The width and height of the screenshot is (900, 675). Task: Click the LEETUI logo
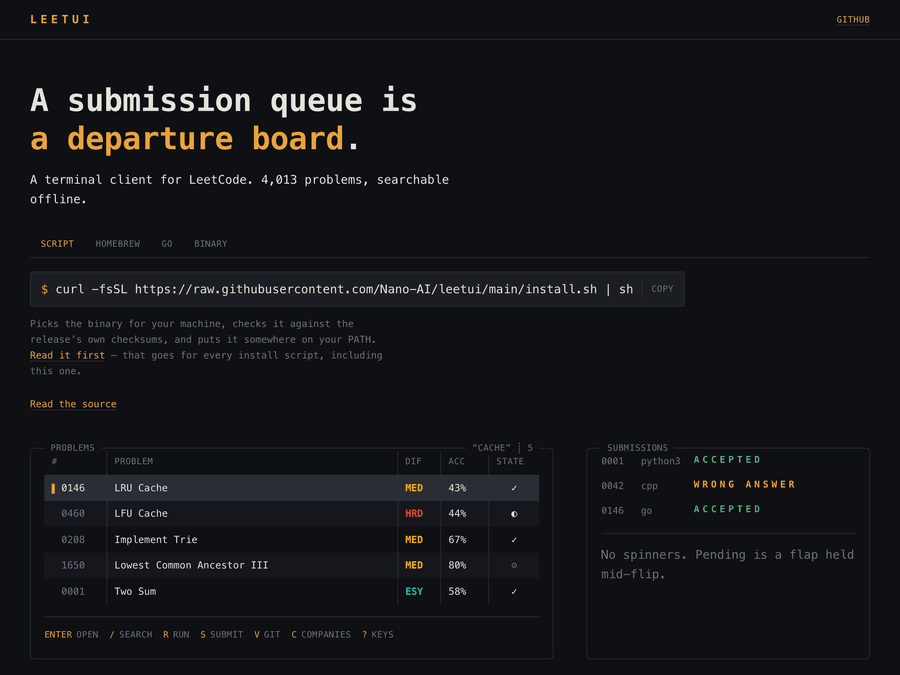click(60, 20)
